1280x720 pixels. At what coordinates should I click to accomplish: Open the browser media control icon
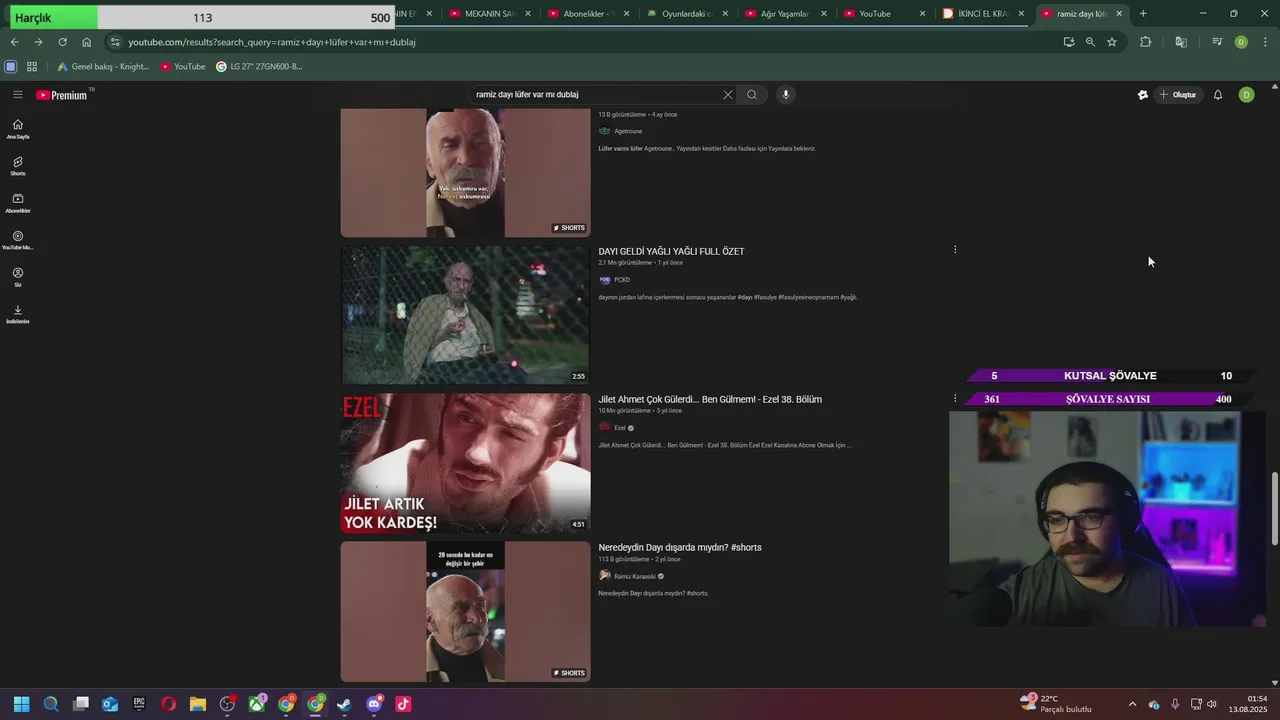click(x=1217, y=42)
